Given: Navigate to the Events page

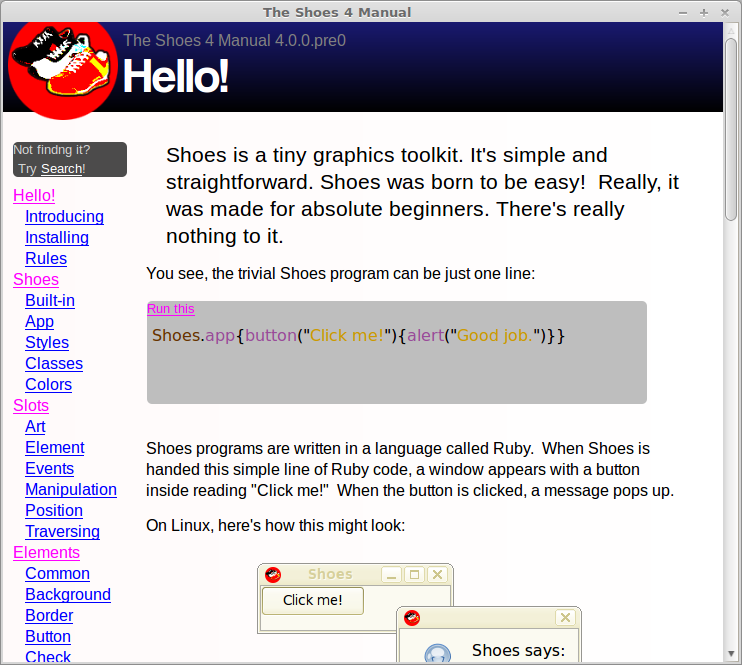Looking at the screenshot, I should coord(49,469).
